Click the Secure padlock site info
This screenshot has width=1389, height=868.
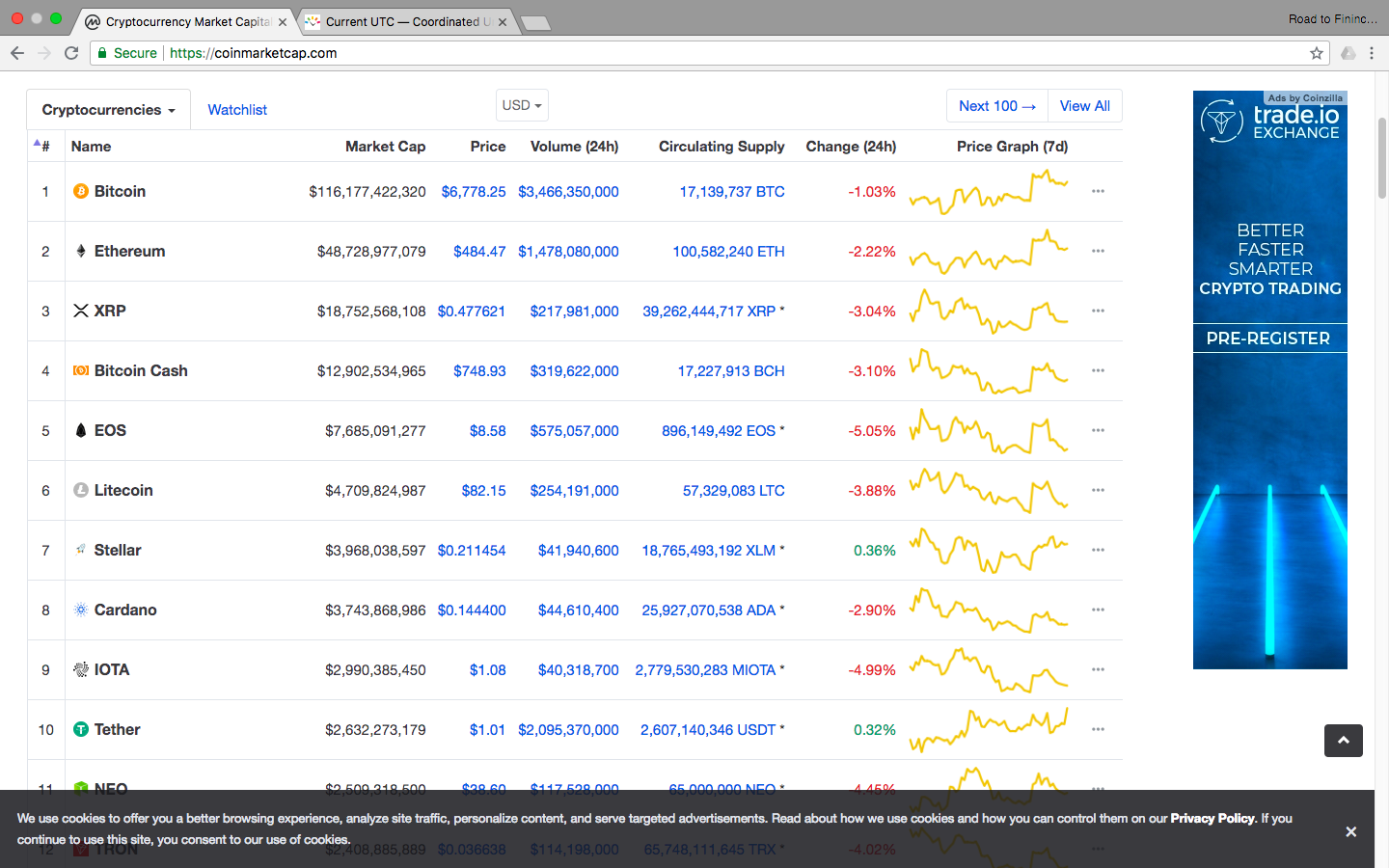[127, 53]
